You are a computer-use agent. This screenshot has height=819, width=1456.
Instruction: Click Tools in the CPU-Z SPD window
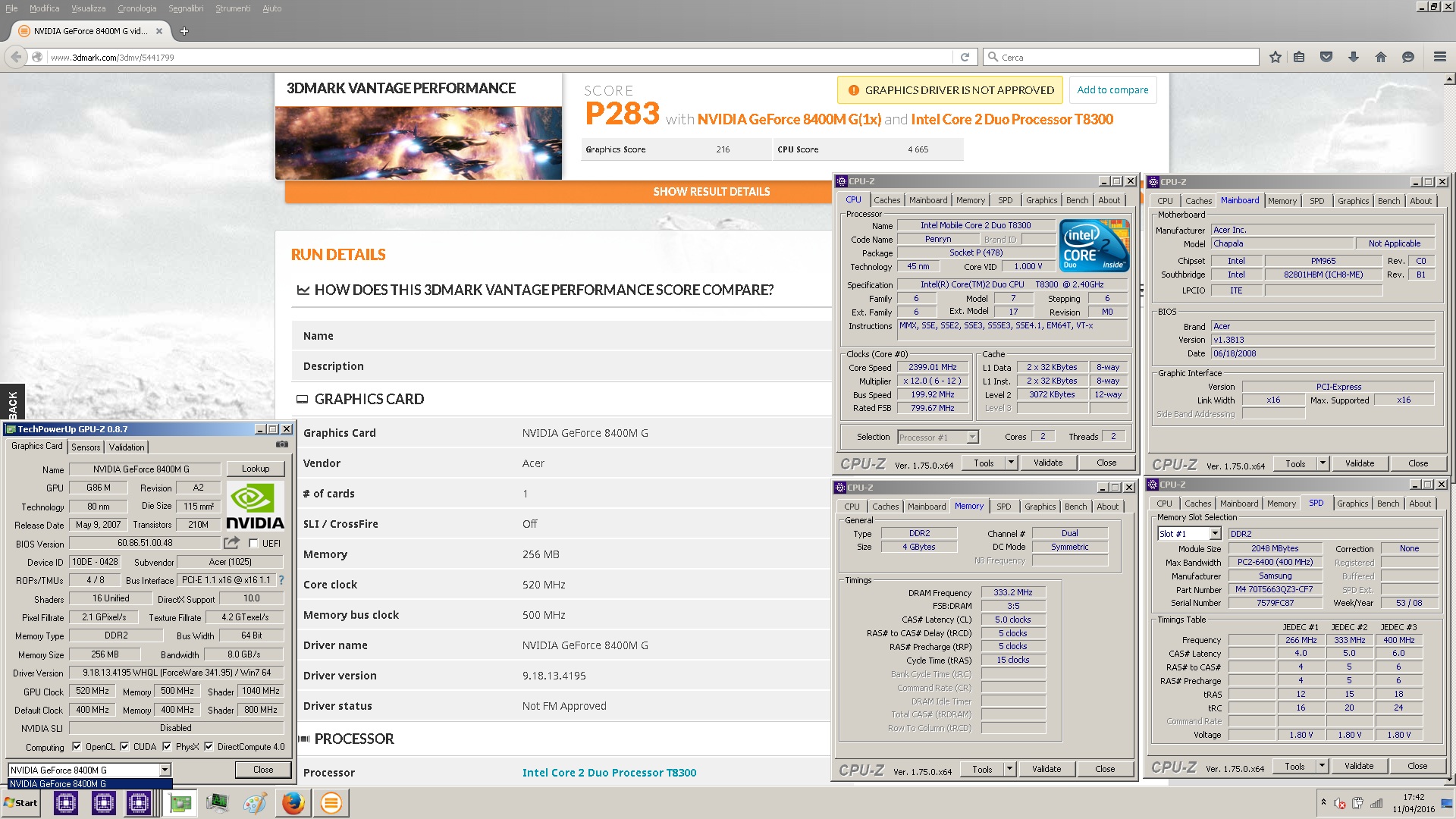point(1294,766)
